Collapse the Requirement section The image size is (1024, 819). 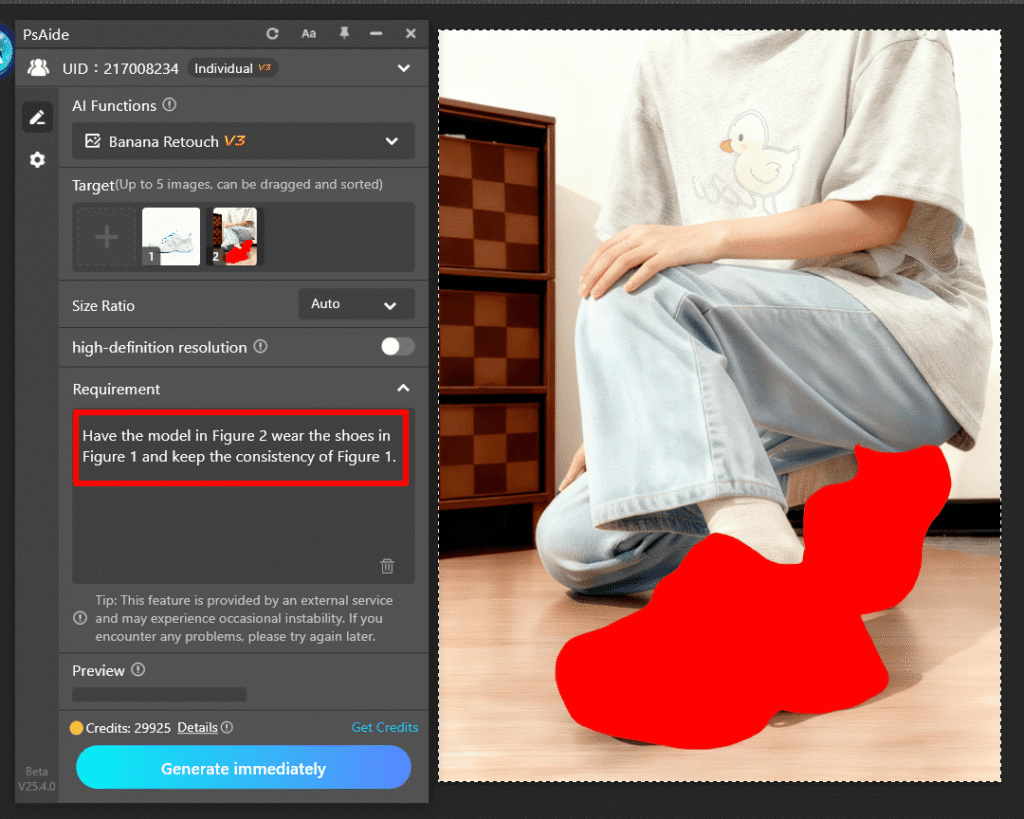tap(403, 389)
